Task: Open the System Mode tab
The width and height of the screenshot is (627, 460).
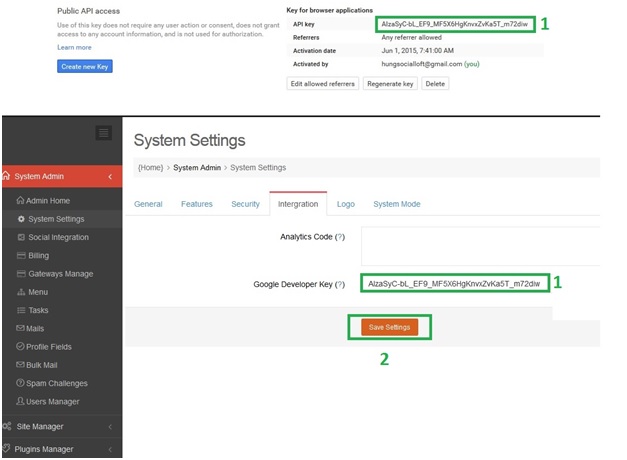Action: (396, 204)
